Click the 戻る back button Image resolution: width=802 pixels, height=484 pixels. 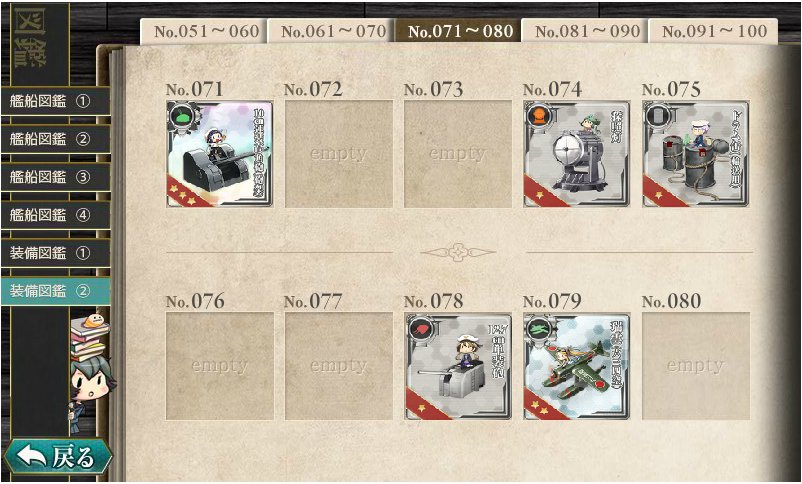click(58, 456)
